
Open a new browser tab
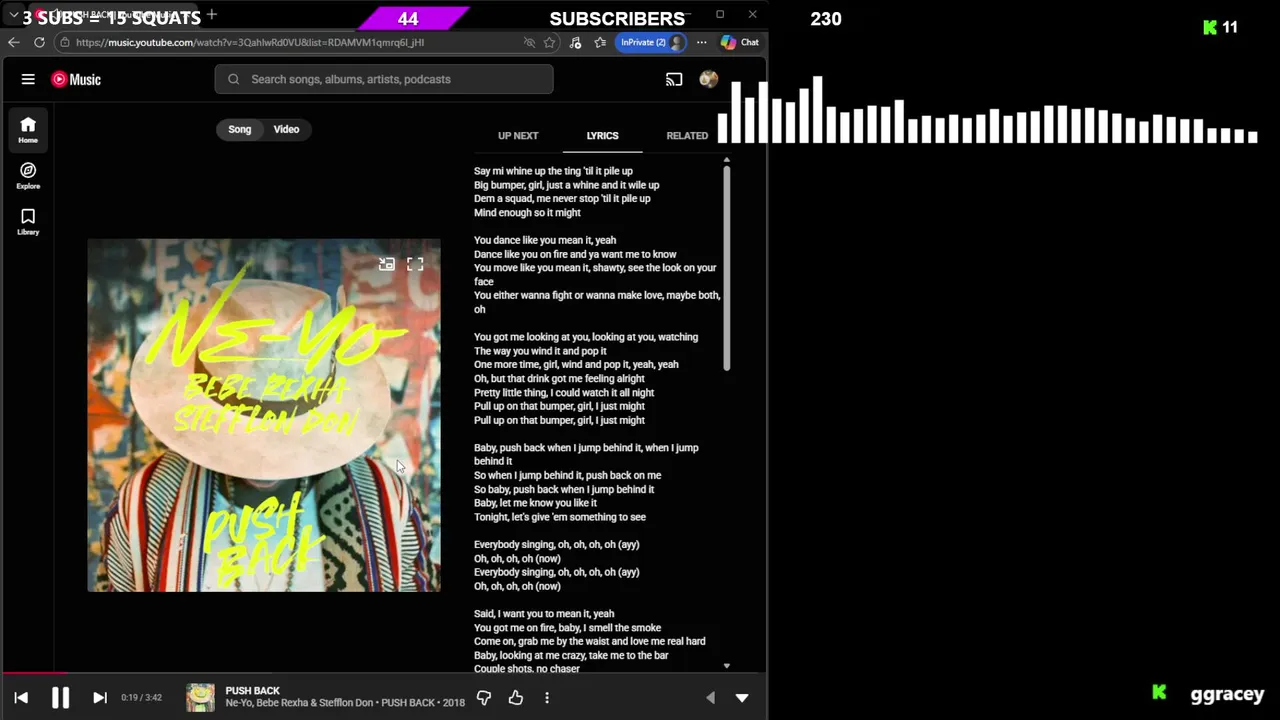click(212, 15)
